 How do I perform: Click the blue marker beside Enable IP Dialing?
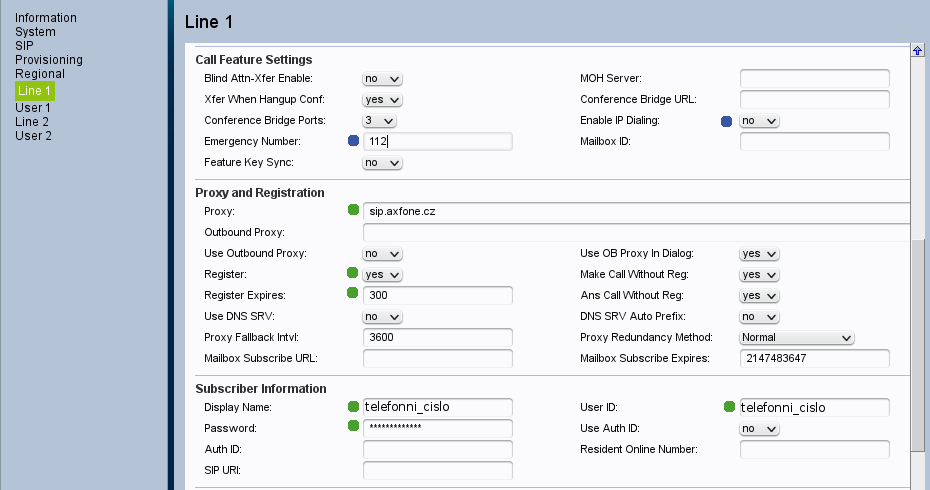727,121
